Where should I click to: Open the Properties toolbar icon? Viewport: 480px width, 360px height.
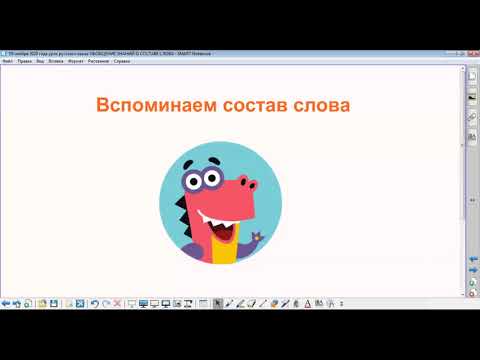coord(319,304)
